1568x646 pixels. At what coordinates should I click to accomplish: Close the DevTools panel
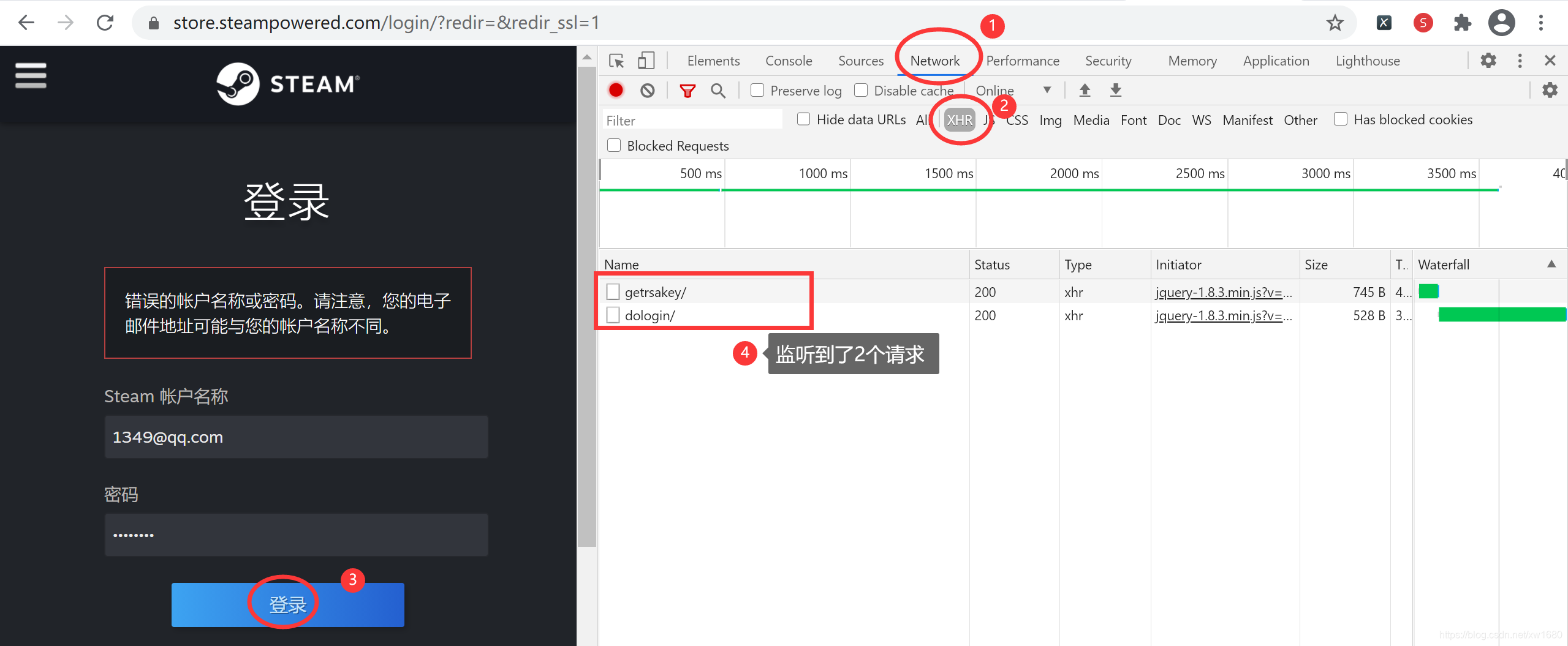tap(1550, 61)
